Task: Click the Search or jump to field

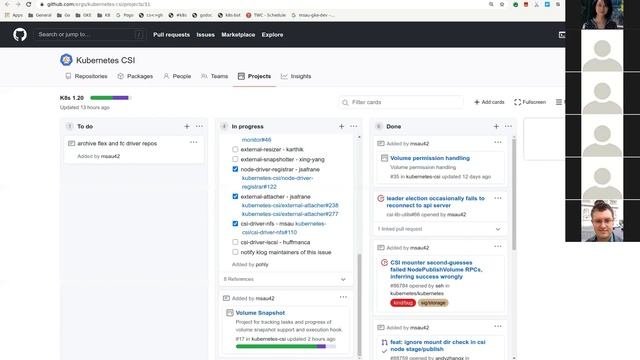Action: (89, 35)
